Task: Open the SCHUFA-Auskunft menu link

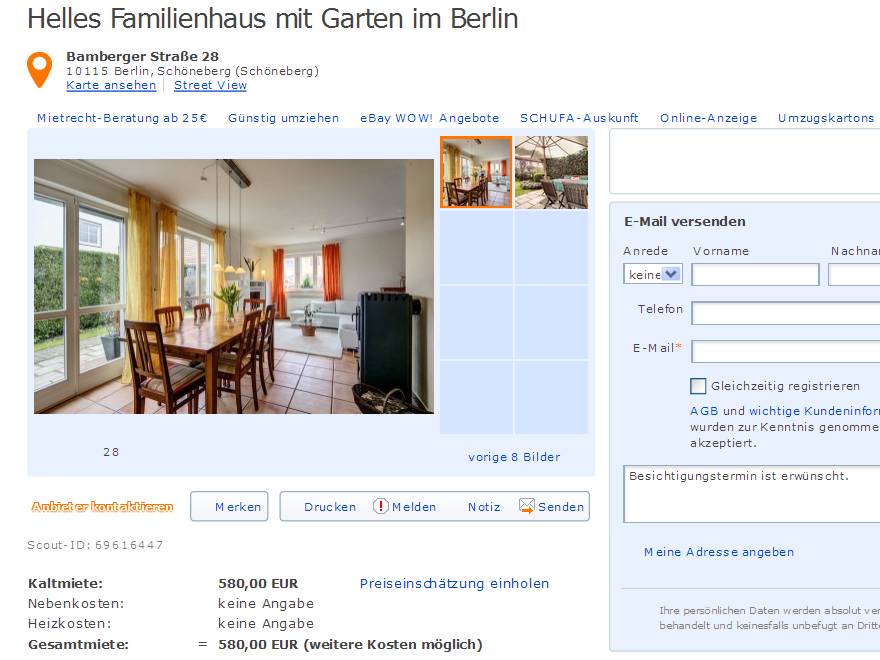Action: coord(579,118)
